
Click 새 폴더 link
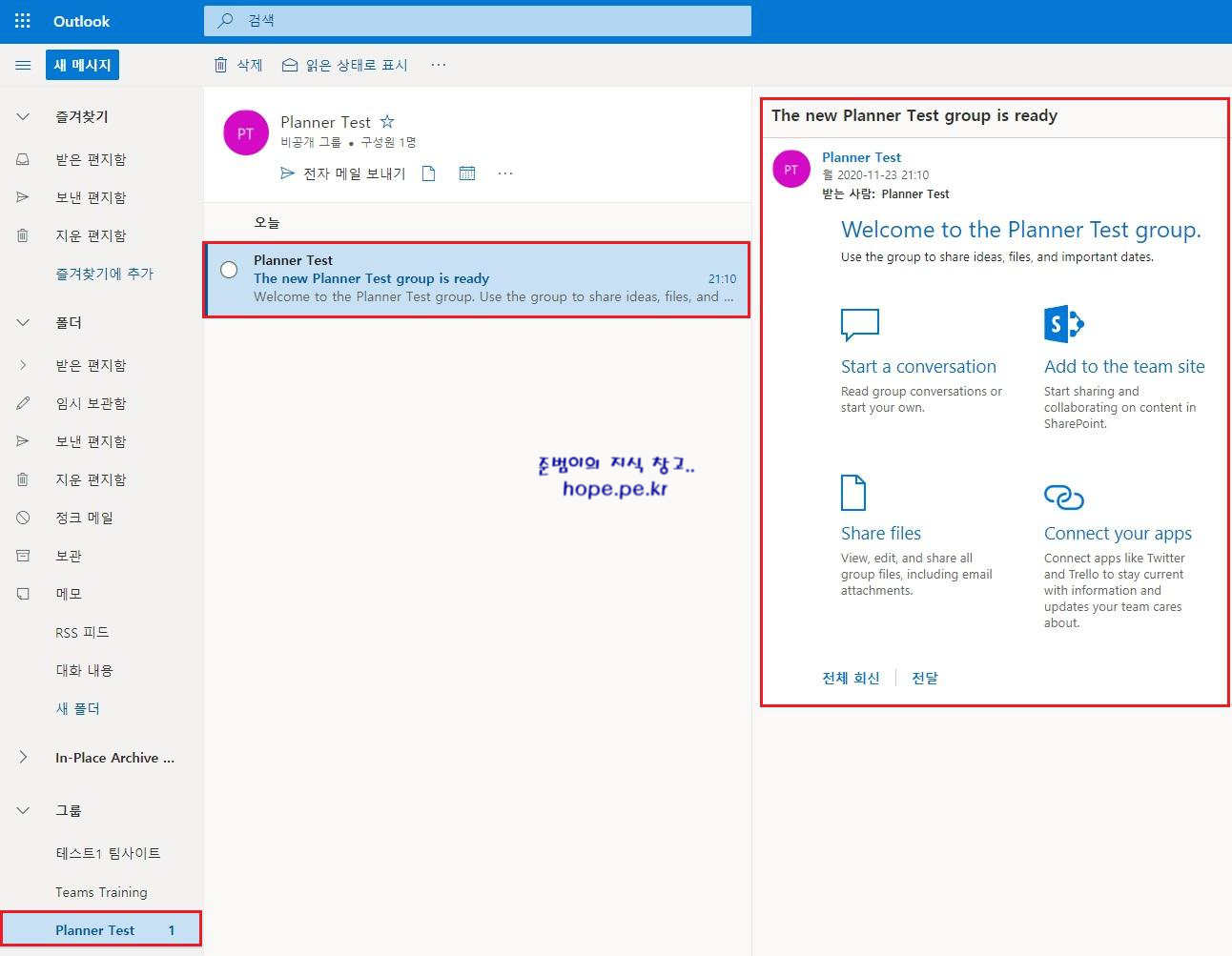click(77, 708)
